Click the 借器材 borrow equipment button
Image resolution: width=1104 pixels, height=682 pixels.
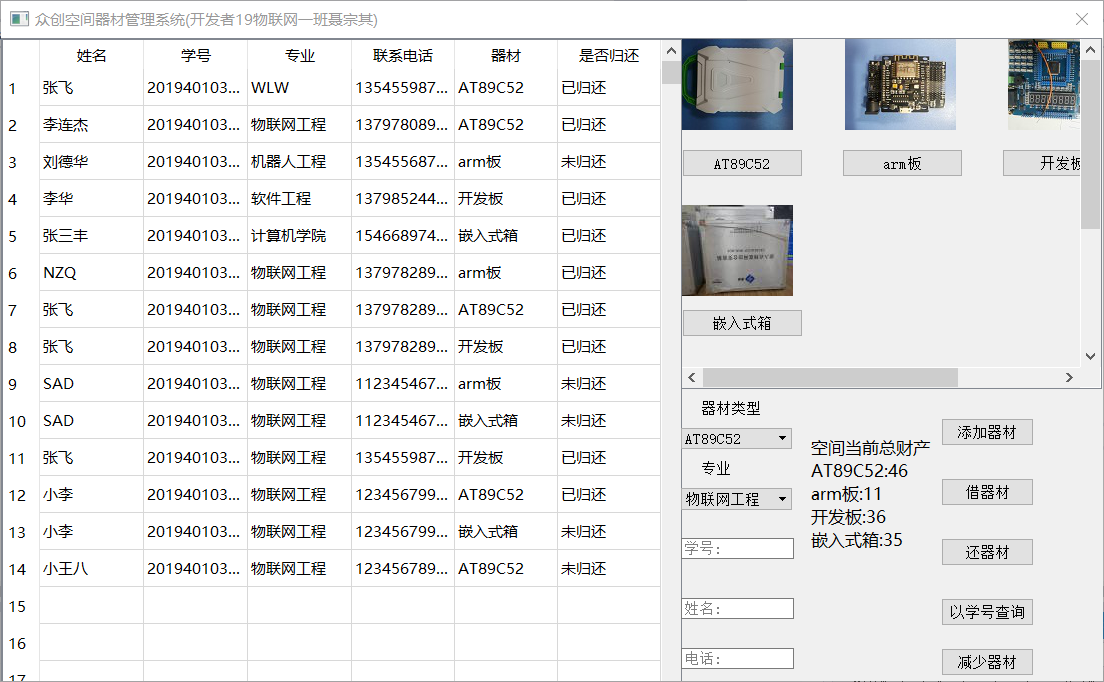pyautogui.click(x=987, y=491)
